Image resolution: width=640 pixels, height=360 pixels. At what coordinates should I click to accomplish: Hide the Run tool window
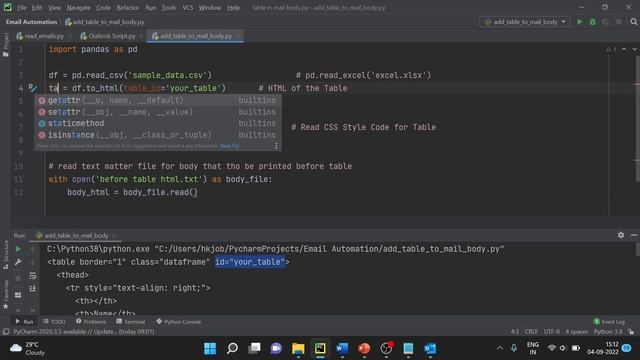[x=633, y=235]
